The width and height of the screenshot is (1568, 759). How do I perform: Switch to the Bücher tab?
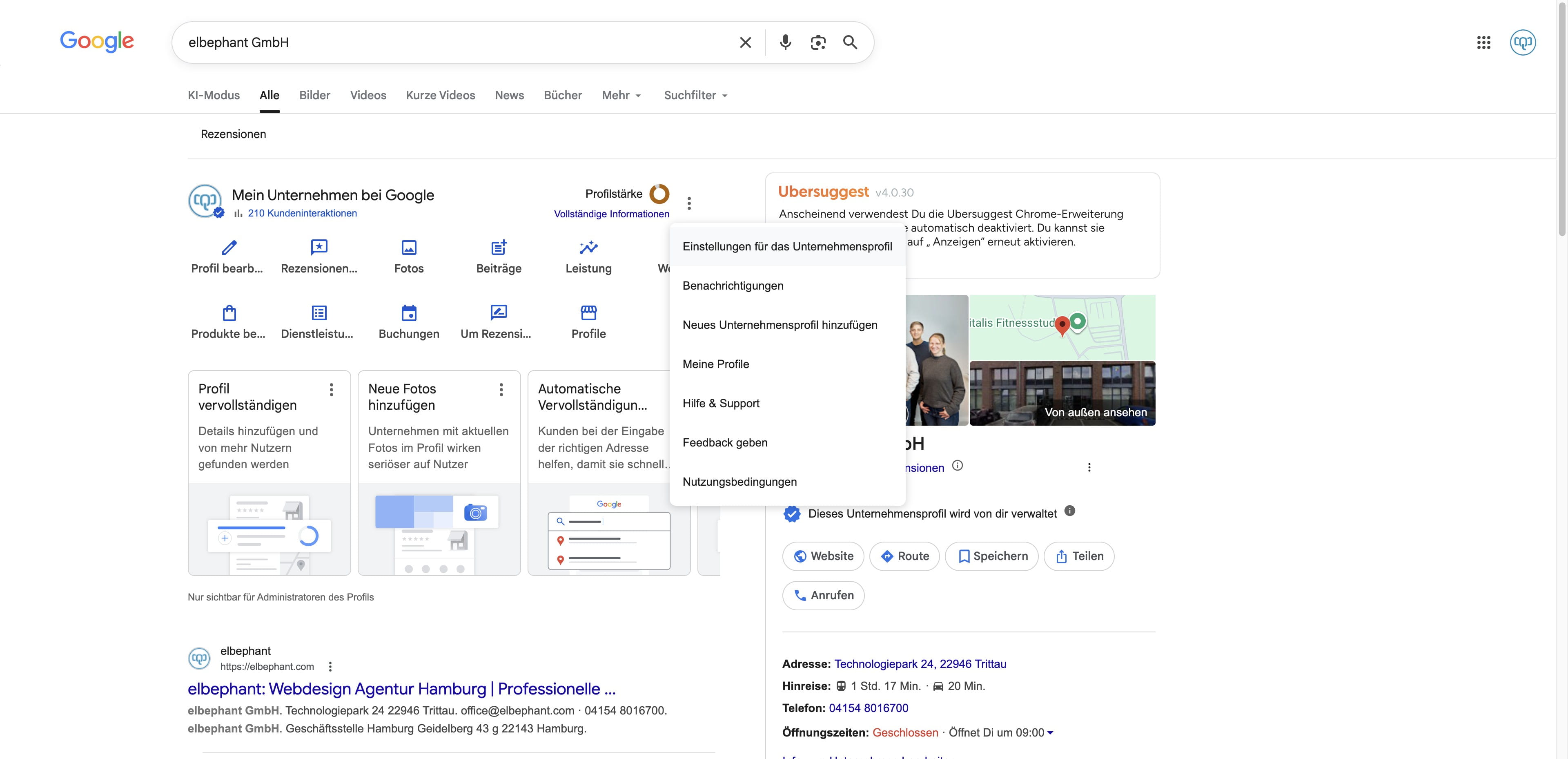point(563,95)
